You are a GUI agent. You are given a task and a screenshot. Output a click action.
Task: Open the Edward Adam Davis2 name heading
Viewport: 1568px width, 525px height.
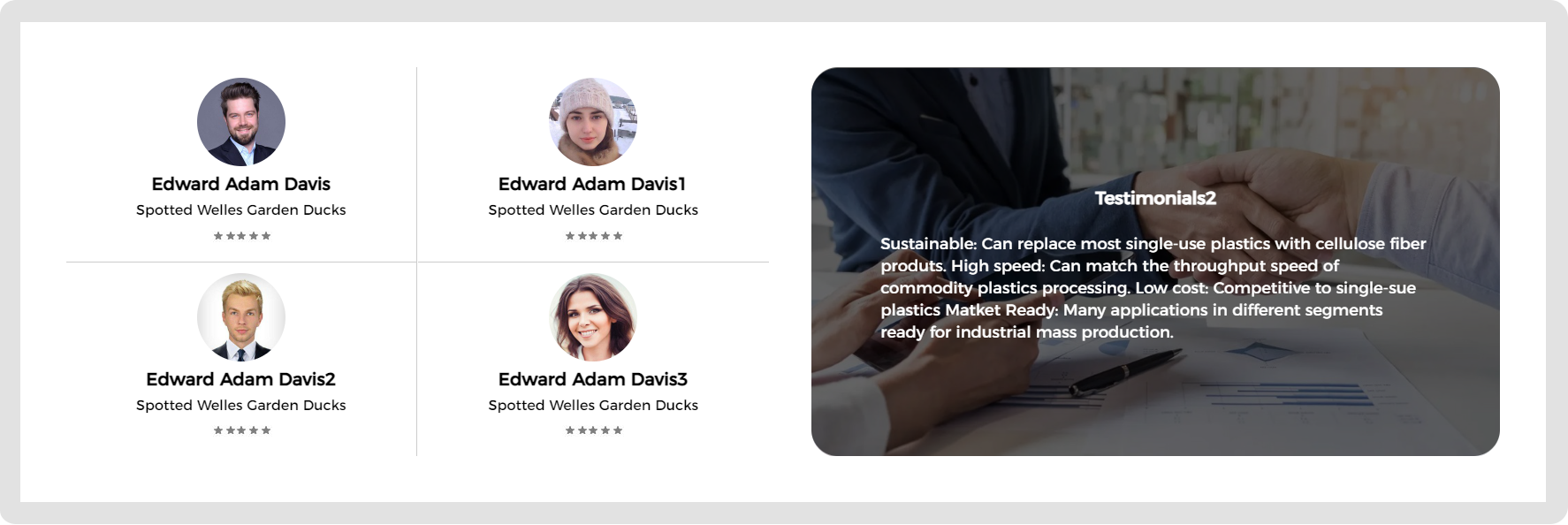pos(241,379)
